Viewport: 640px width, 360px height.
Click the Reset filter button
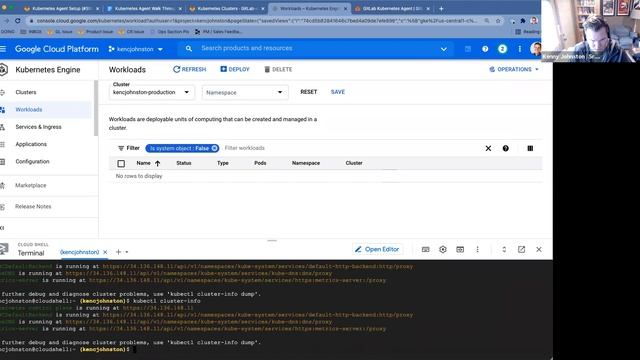coord(309,92)
